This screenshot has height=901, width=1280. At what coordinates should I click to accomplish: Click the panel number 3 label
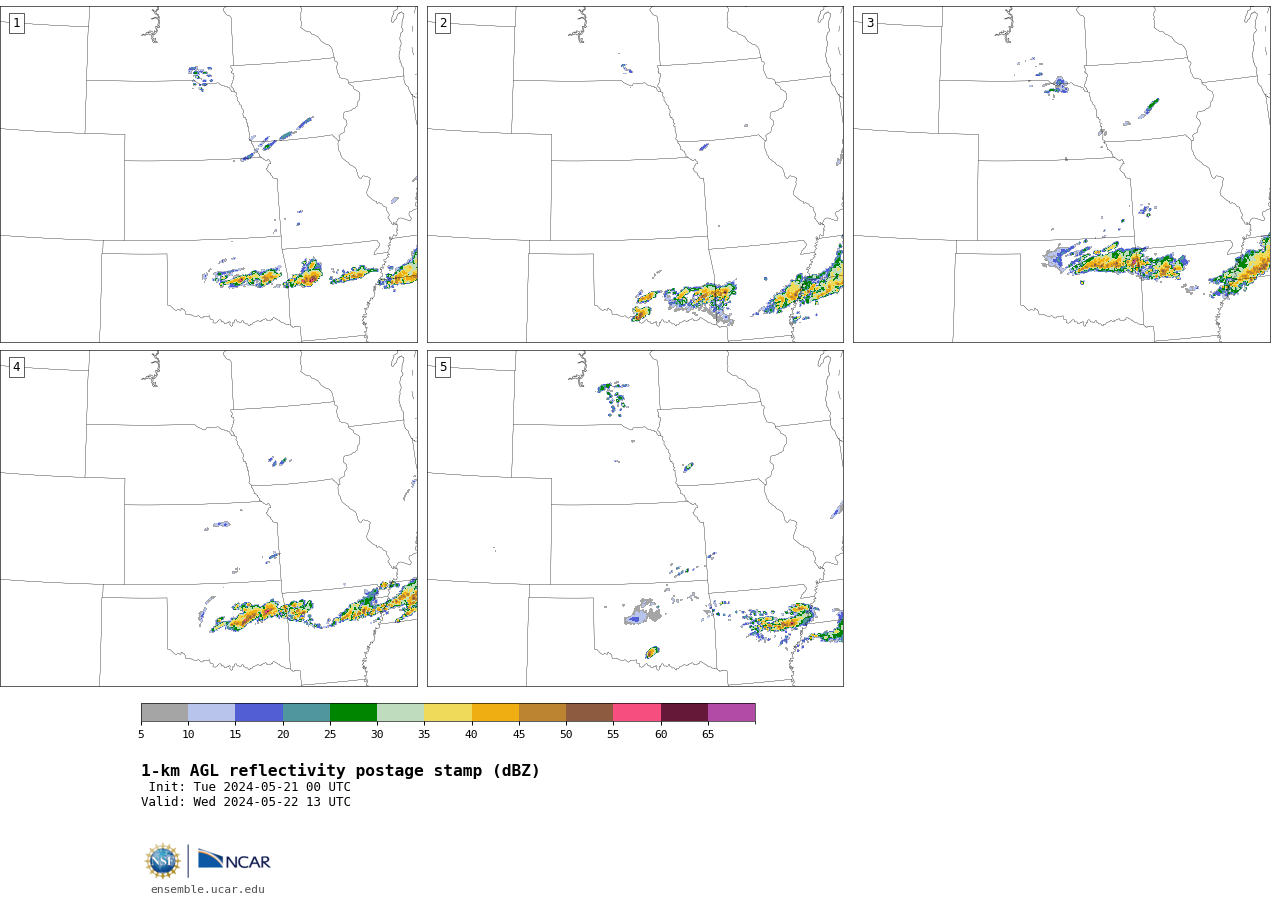[869, 23]
